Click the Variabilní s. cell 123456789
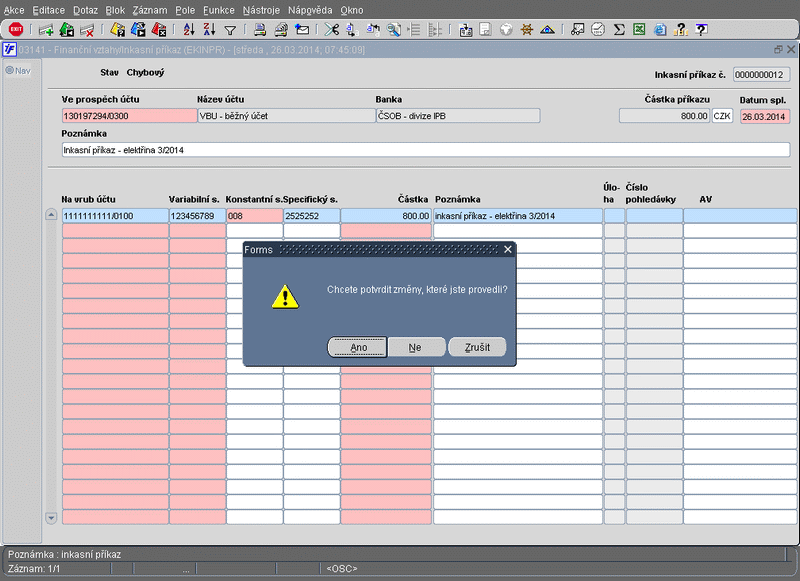800x581 pixels. pos(197,216)
